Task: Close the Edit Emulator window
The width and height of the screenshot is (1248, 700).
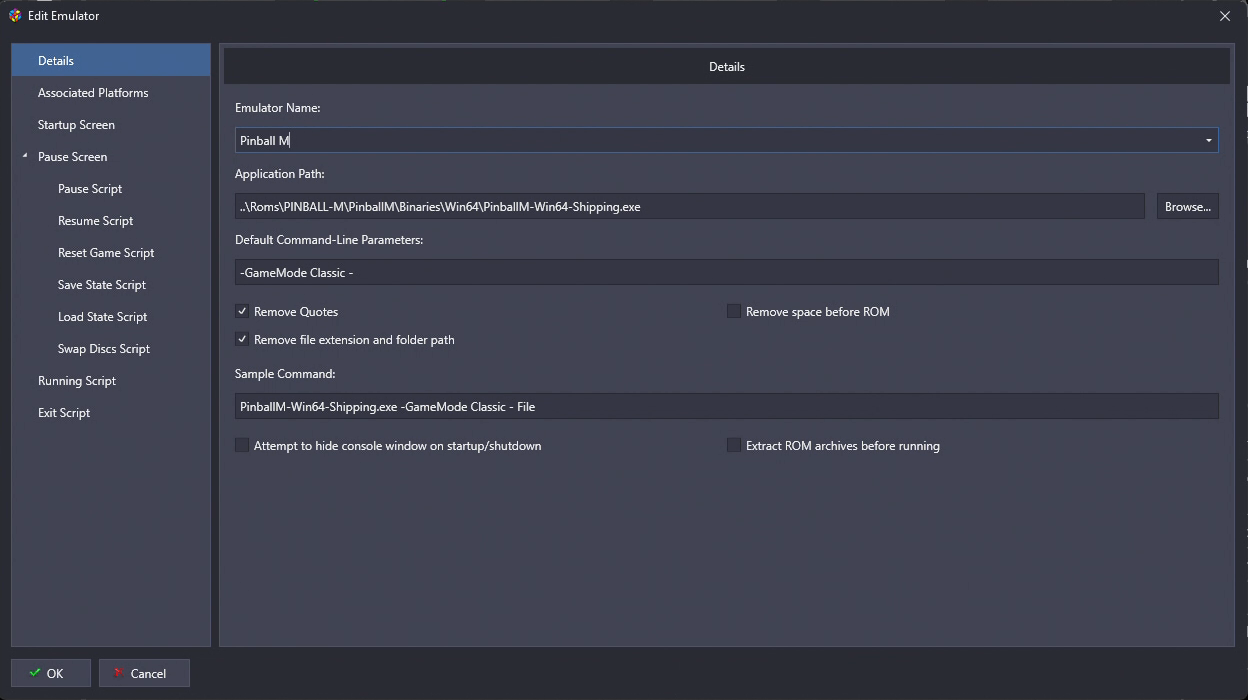Action: pos(1225,16)
